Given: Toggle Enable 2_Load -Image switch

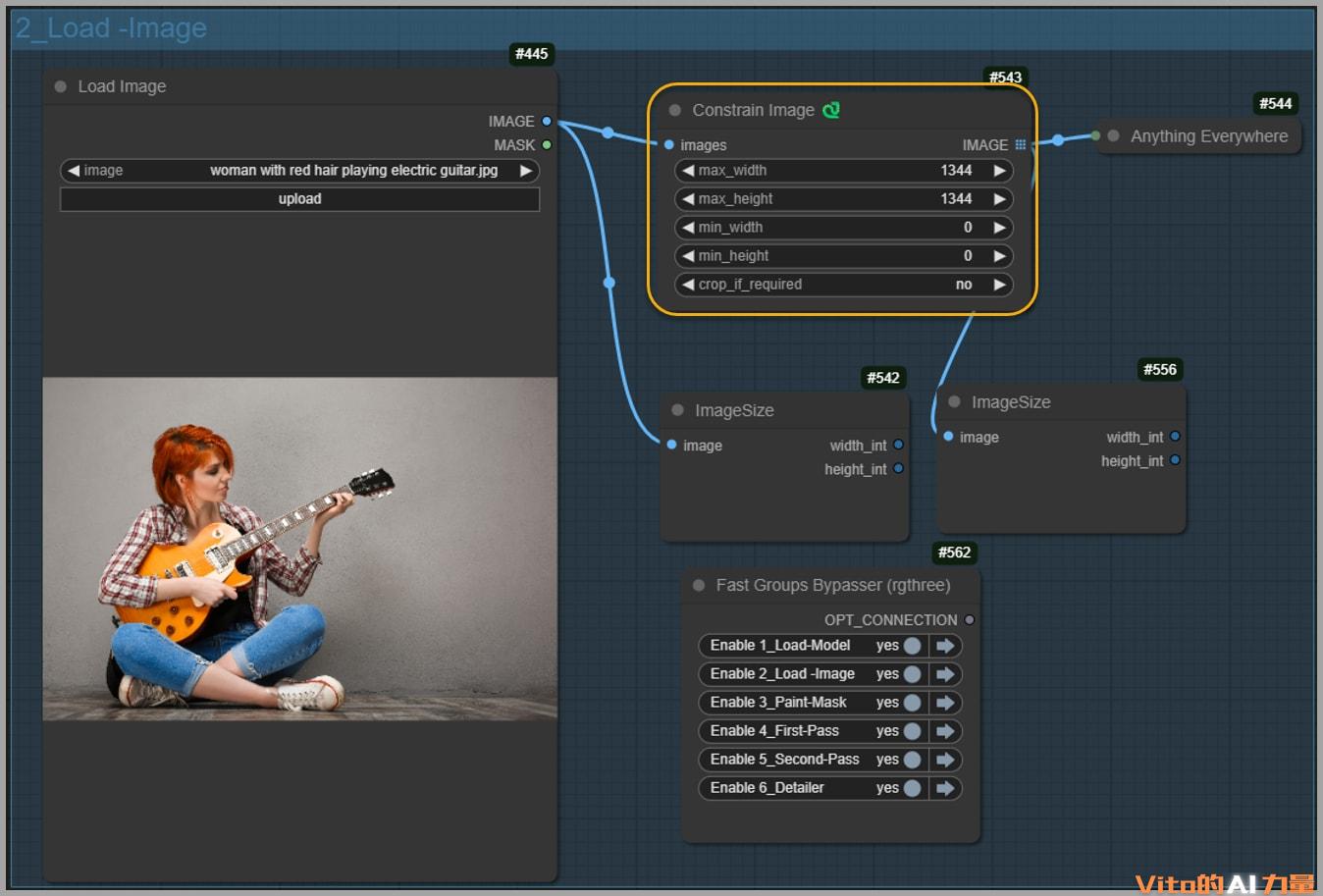Looking at the screenshot, I should tap(912, 674).
